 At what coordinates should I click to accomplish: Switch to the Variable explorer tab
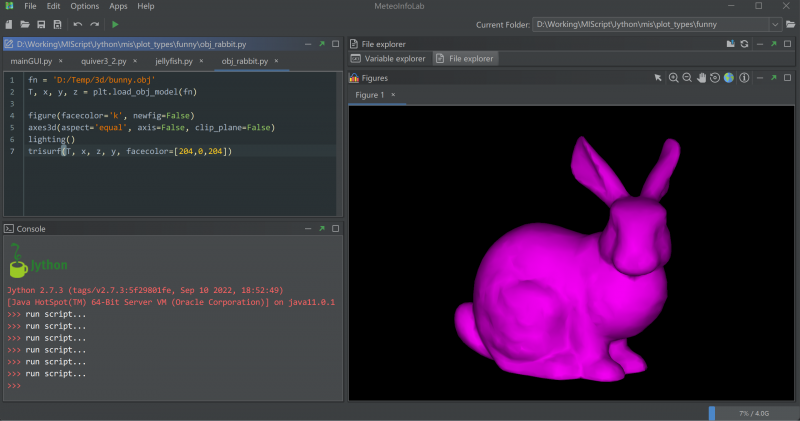point(388,59)
